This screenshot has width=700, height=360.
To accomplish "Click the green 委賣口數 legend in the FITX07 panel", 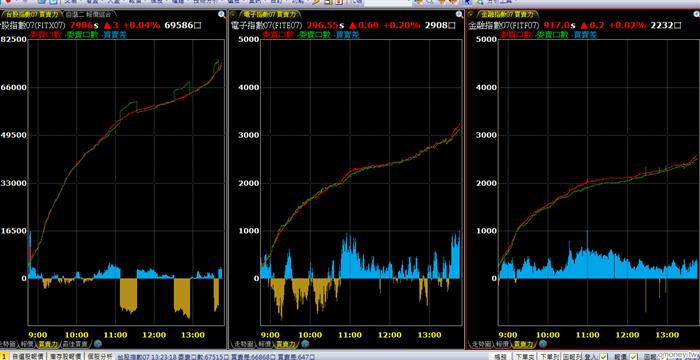I will pyautogui.click(x=82, y=34).
